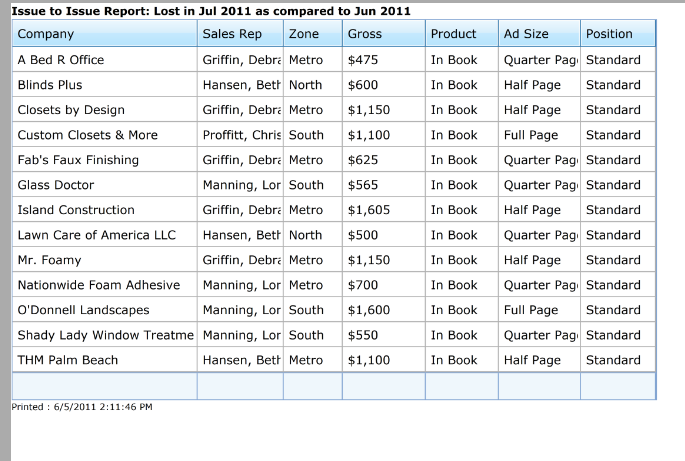
Task: Click the Lawn Care of America LLC cell
Action: coord(97,235)
